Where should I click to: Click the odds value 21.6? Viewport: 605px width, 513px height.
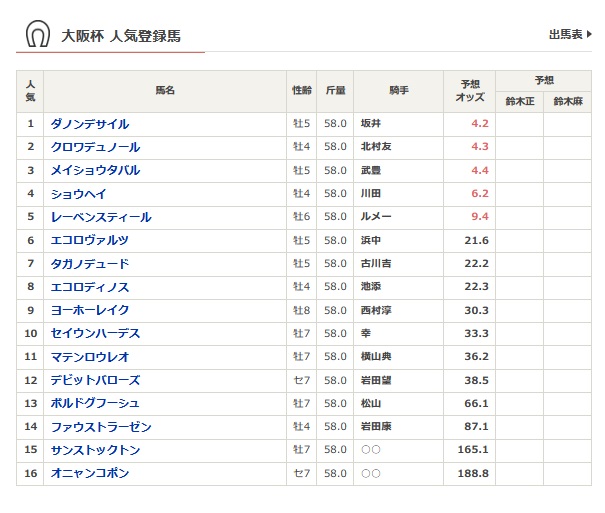click(477, 240)
